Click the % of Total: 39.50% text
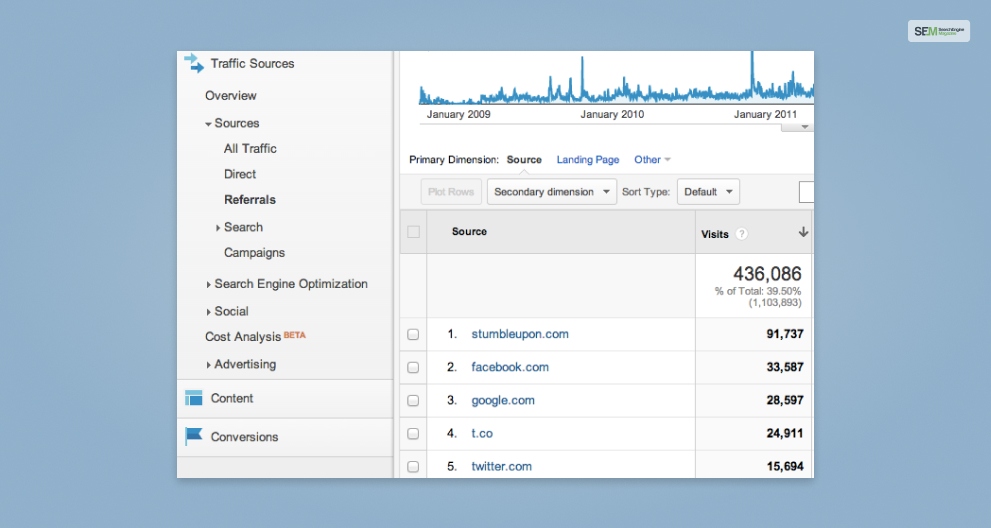This screenshot has width=991, height=528. pyautogui.click(x=758, y=292)
